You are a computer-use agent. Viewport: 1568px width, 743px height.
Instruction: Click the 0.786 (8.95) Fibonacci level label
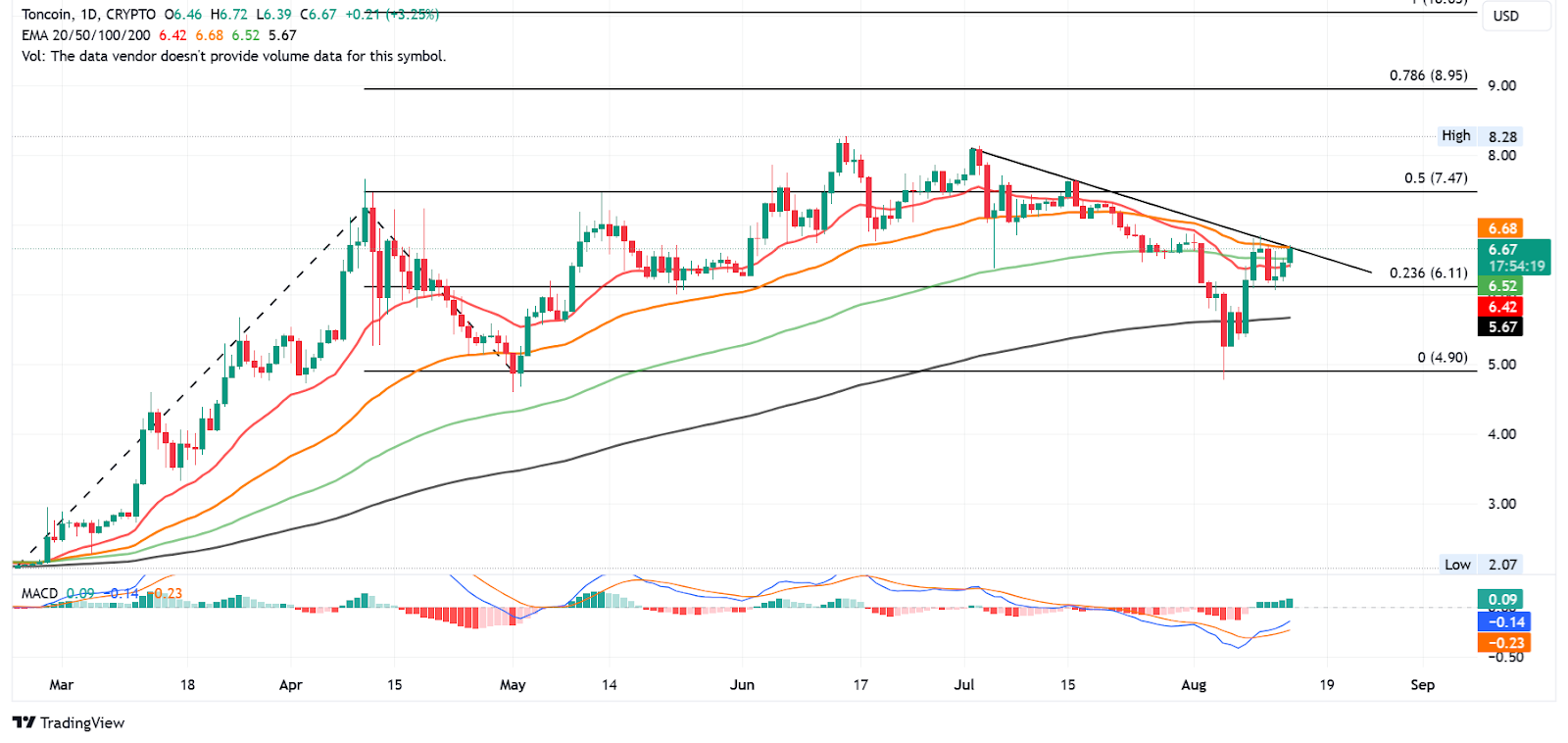[x=1429, y=75]
